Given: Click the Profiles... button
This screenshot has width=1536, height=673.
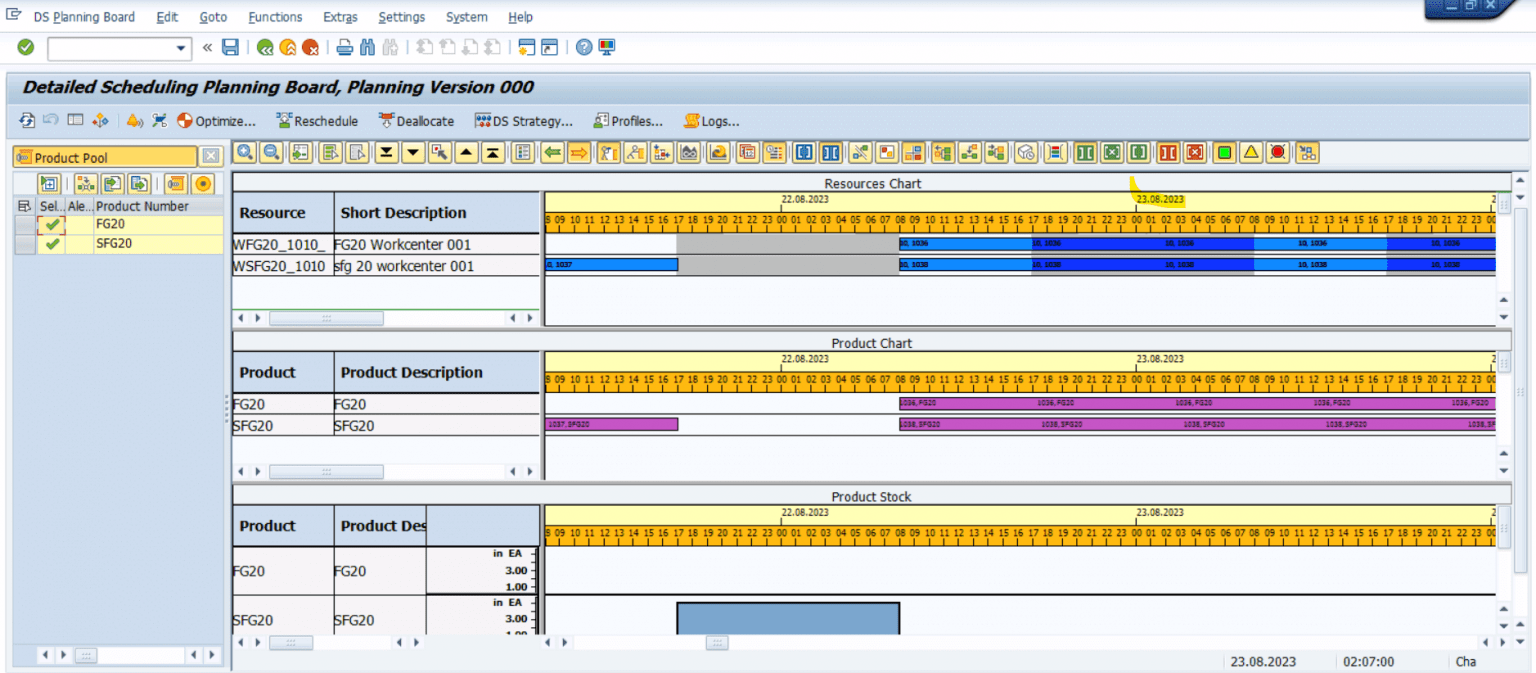Looking at the screenshot, I should coord(628,121).
